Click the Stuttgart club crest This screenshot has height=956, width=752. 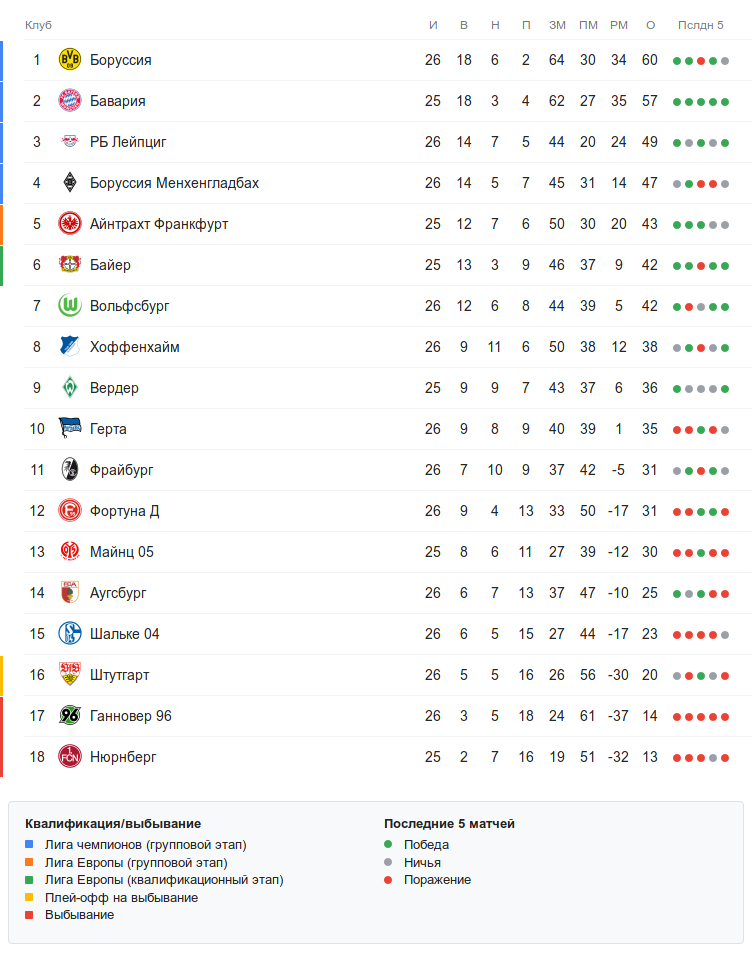point(69,675)
